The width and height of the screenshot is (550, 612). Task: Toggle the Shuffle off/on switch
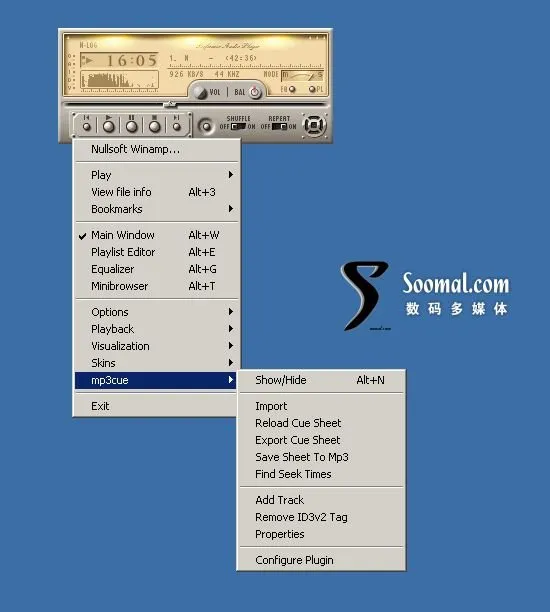(238, 126)
